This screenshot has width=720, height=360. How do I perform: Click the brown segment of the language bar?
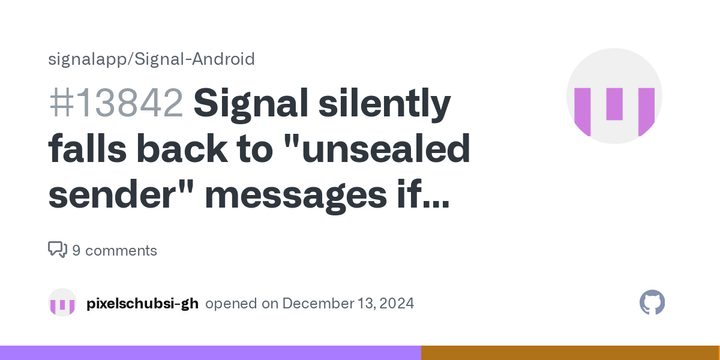570,353
